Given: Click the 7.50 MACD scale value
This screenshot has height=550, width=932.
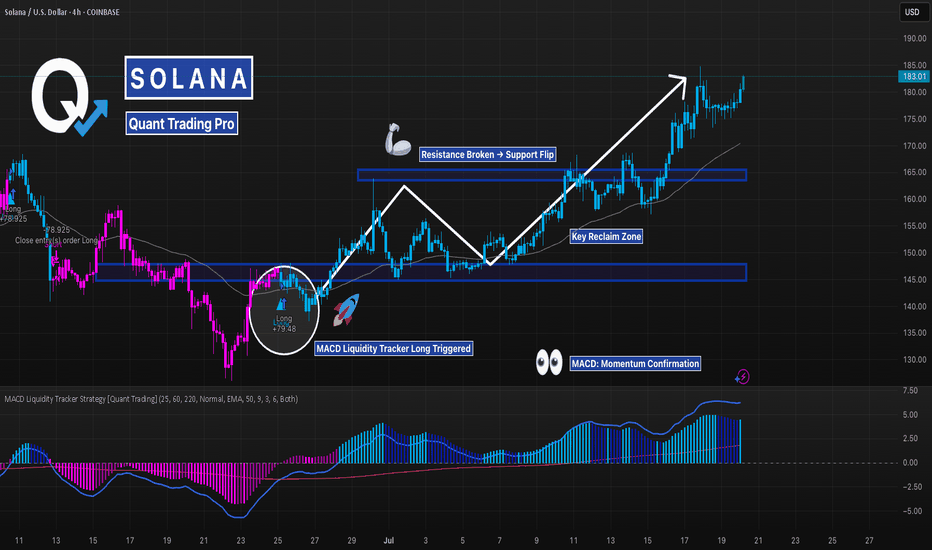Looking at the screenshot, I should (910, 391).
